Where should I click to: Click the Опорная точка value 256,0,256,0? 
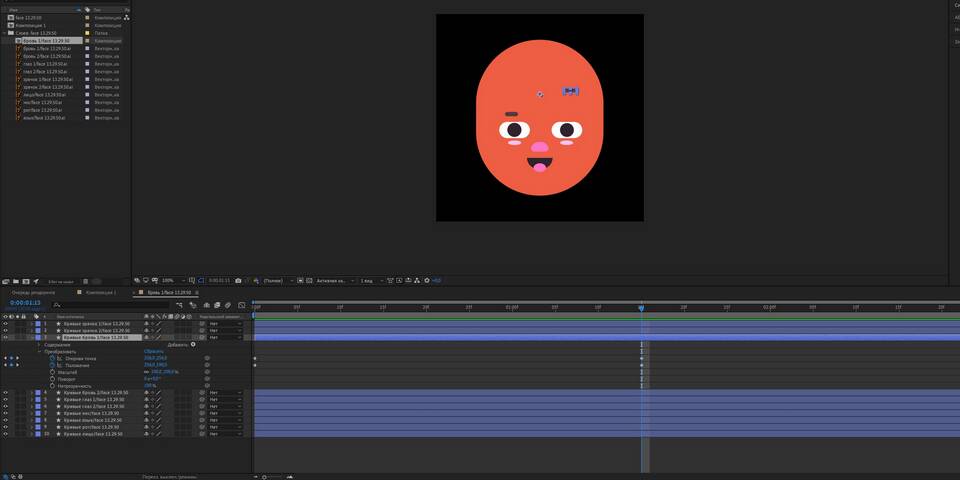coord(156,358)
